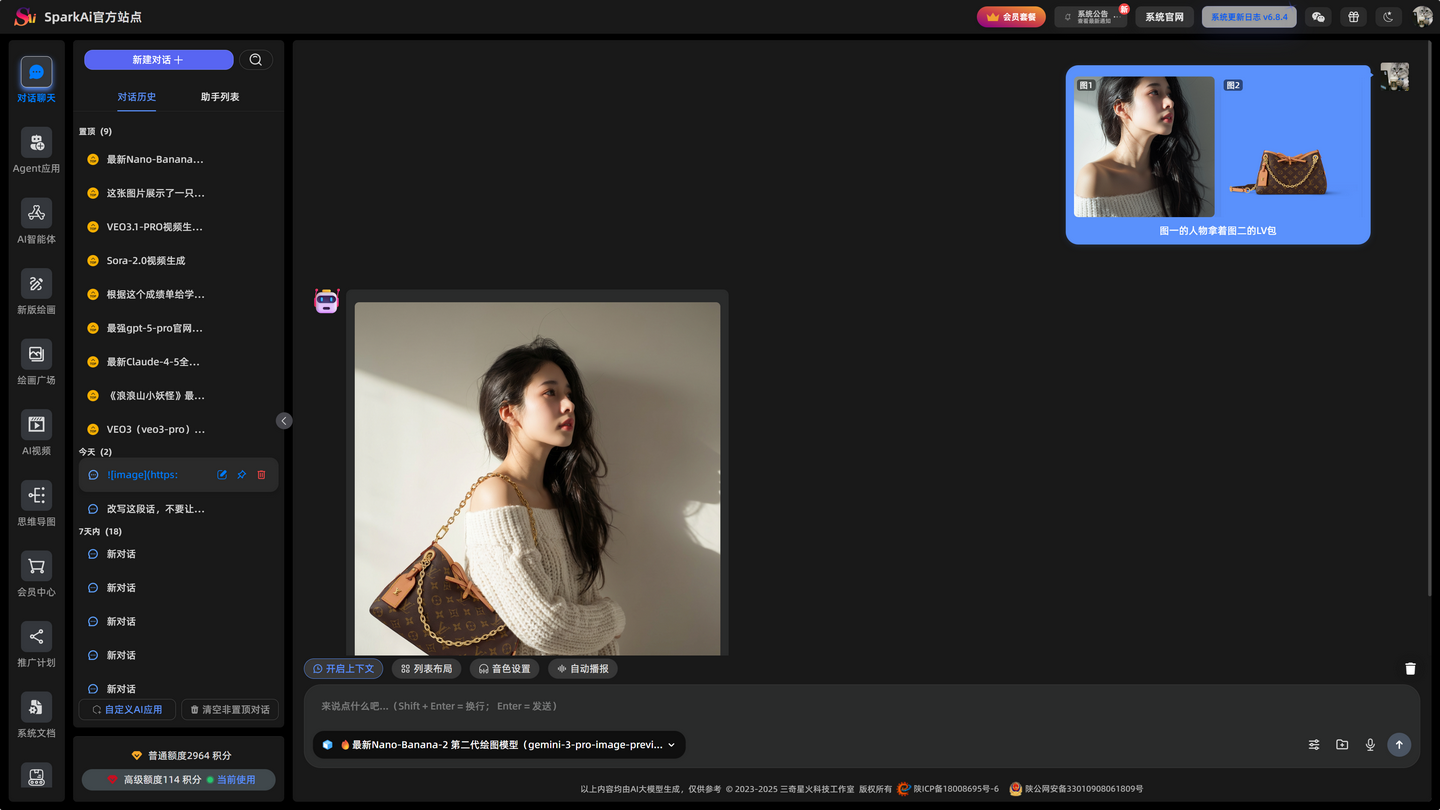Open 系统文档 in the sidebar
This screenshot has height=810, width=1440.
point(36,716)
